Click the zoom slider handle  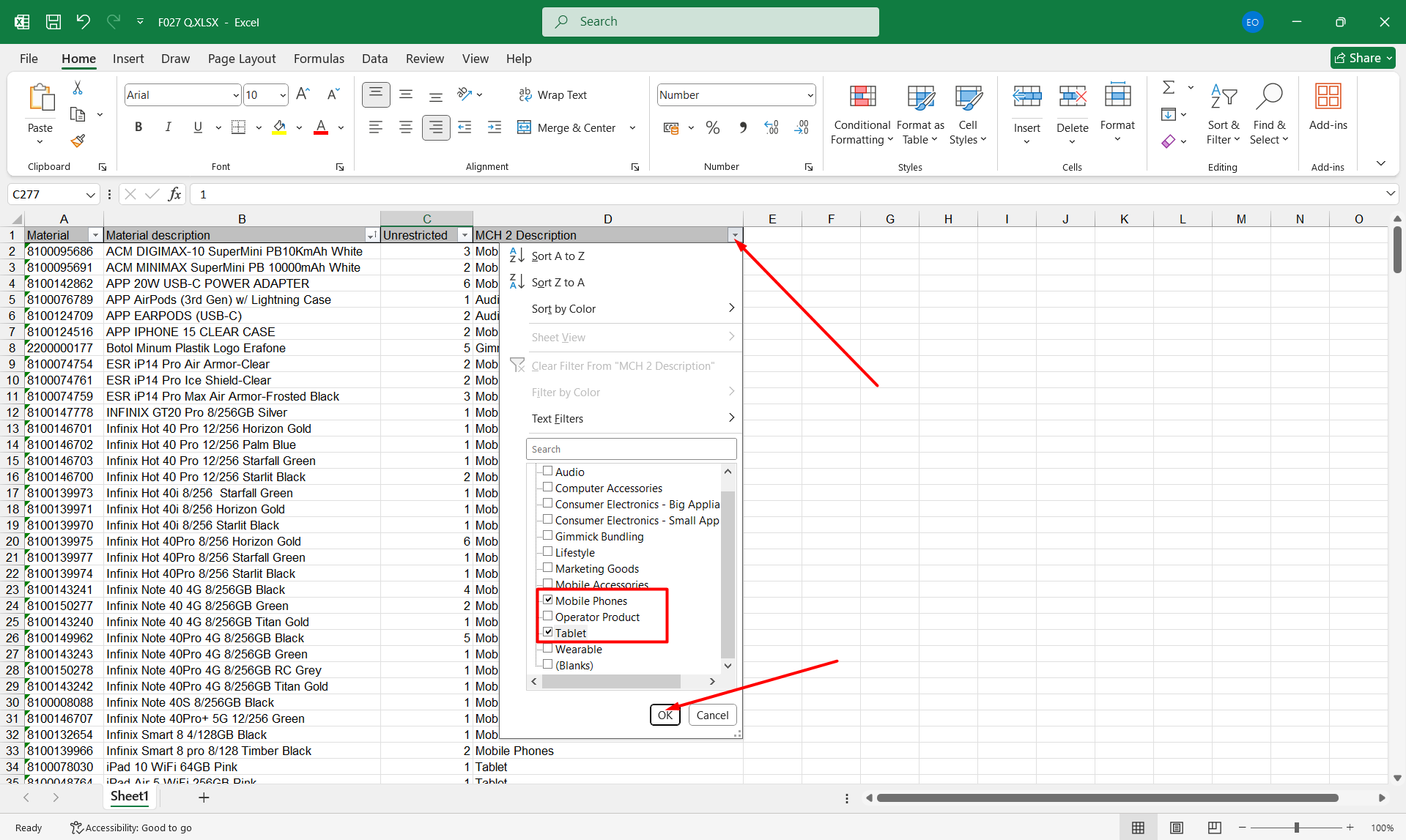pyautogui.click(x=1296, y=828)
